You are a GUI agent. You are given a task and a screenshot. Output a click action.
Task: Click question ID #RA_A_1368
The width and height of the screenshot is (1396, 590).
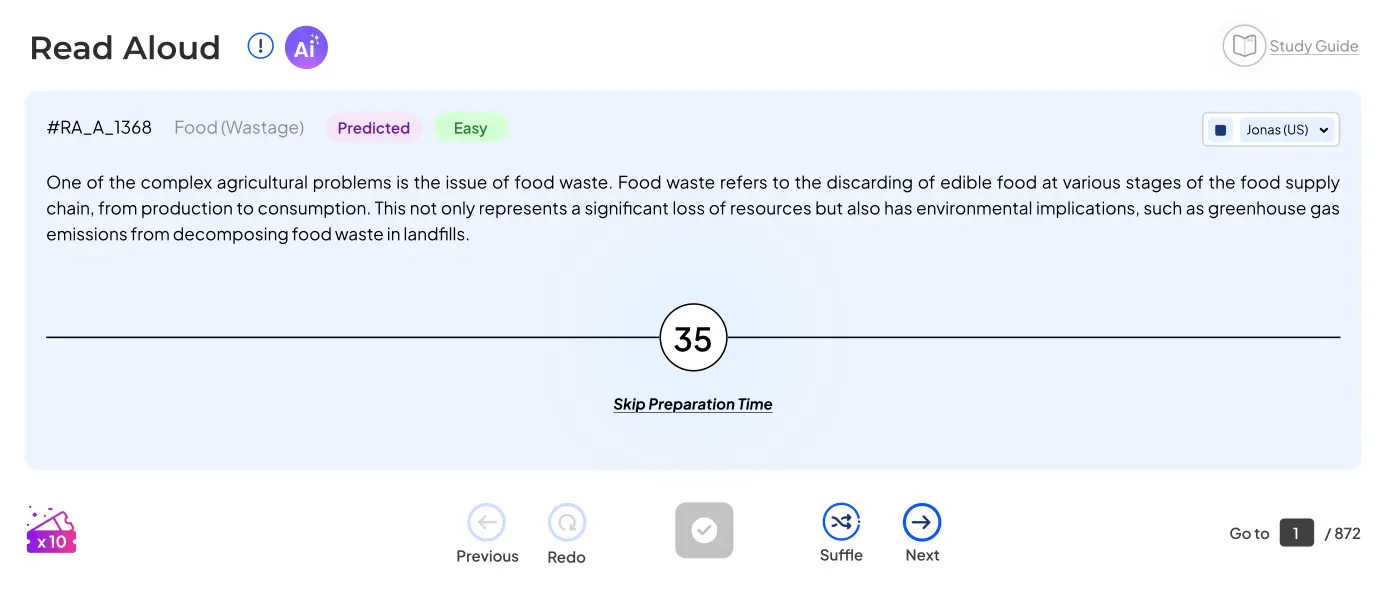tap(100, 127)
